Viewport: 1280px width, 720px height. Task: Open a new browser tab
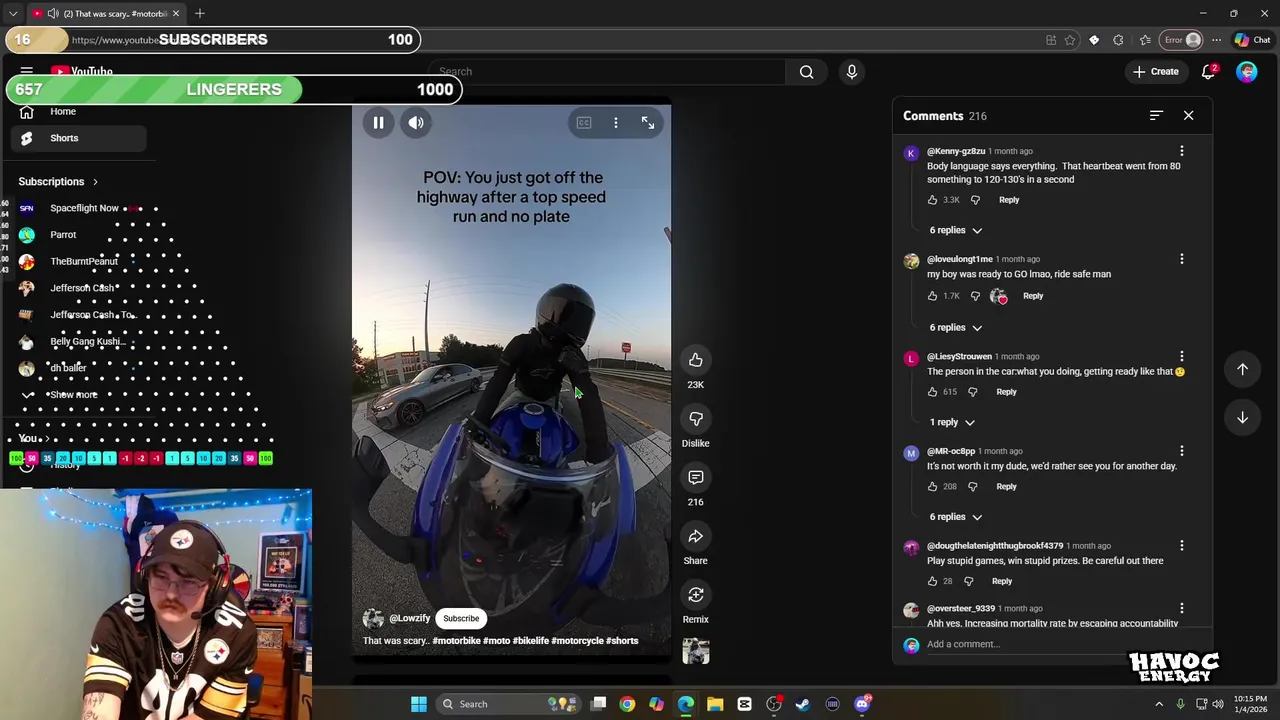tap(200, 13)
